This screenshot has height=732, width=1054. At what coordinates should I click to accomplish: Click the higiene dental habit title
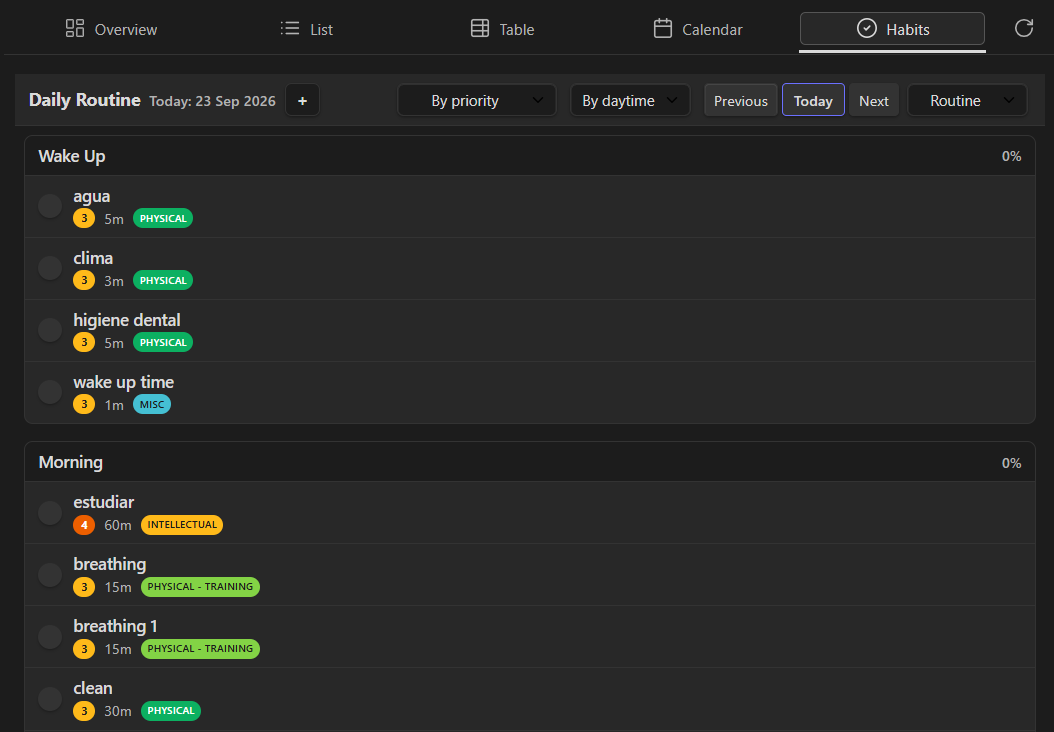tap(127, 320)
